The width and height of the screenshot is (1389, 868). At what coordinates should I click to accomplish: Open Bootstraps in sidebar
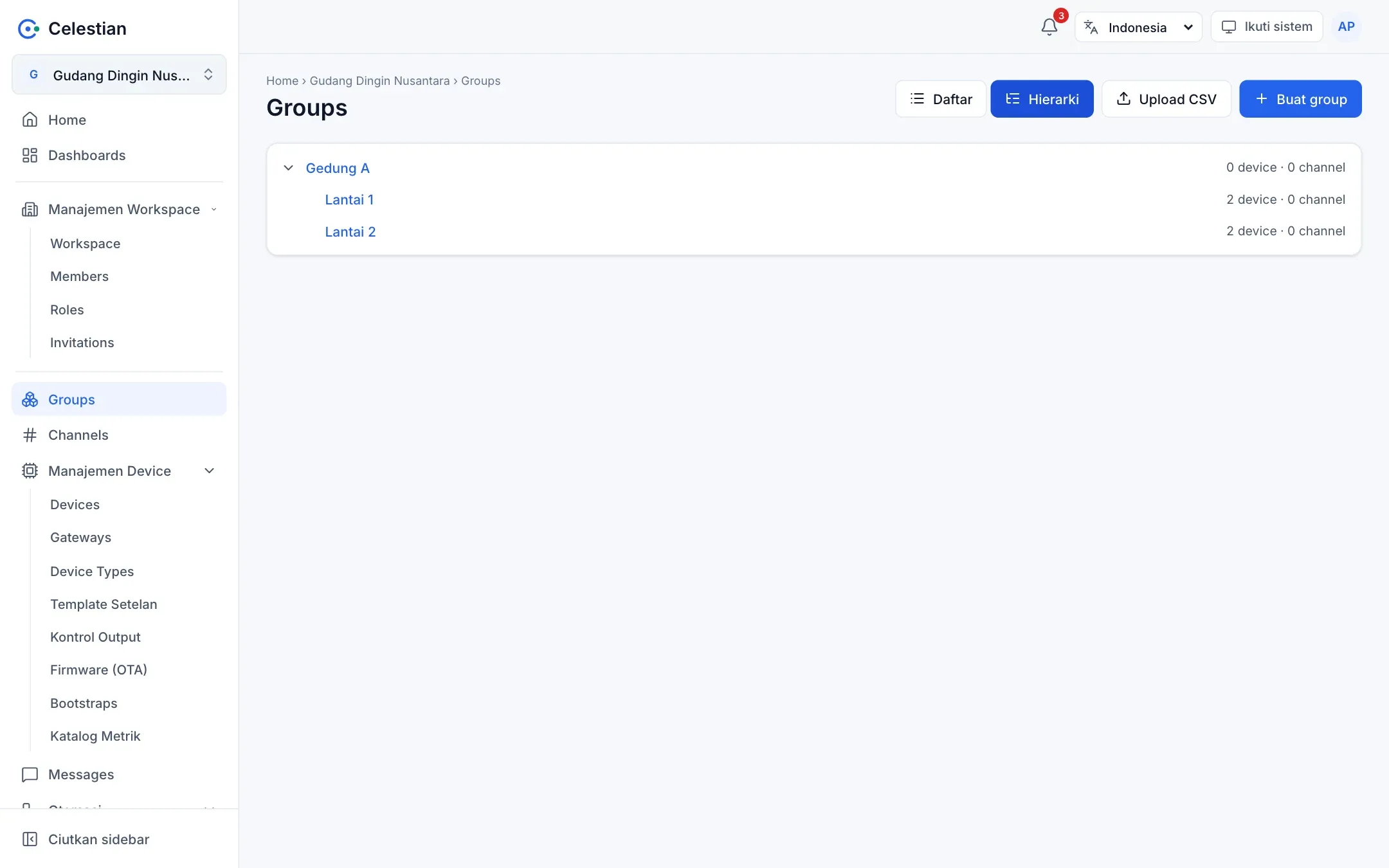pyautogui.click(x=84, y=703)
